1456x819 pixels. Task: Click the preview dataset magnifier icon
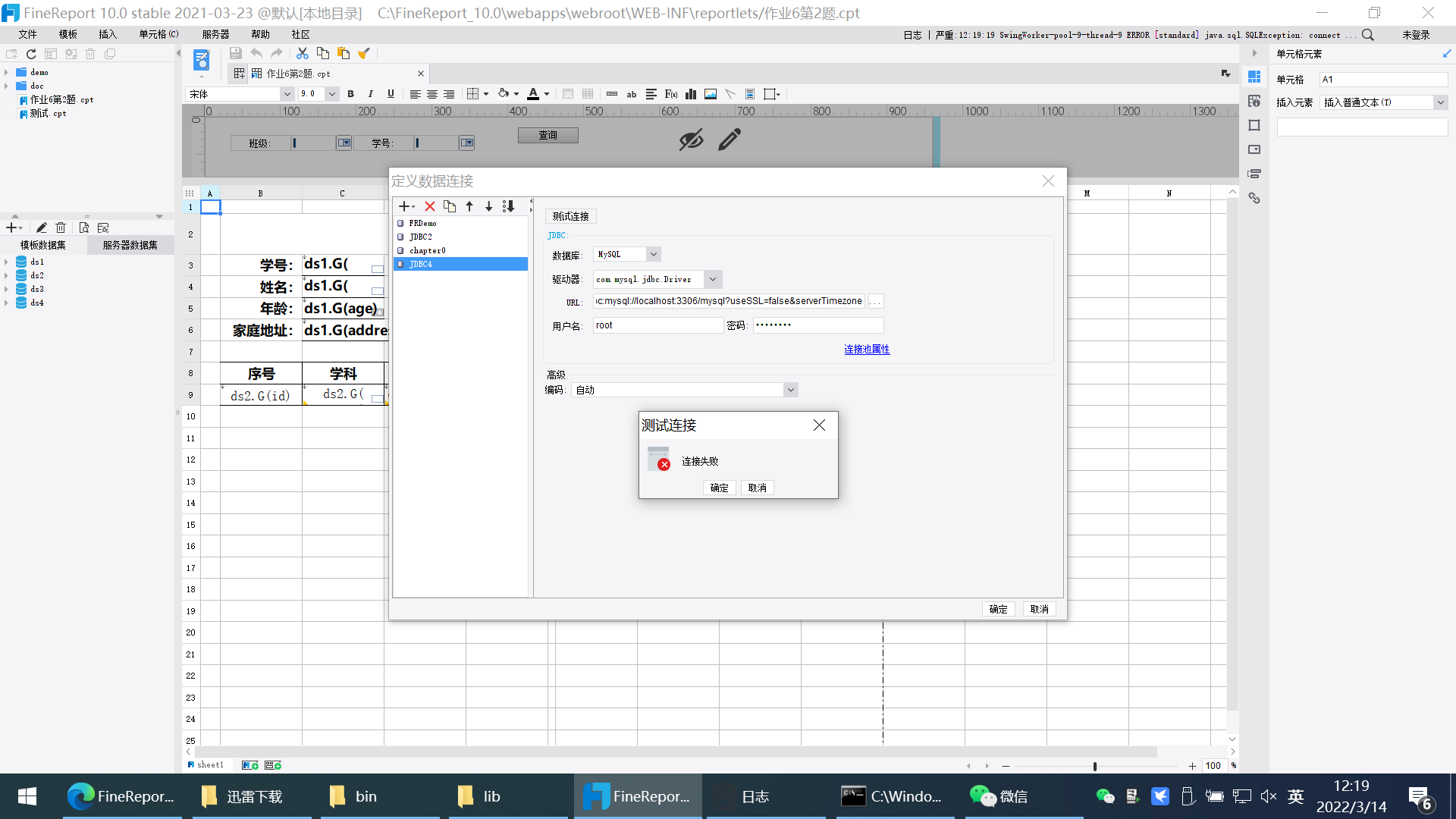[84, 227]
